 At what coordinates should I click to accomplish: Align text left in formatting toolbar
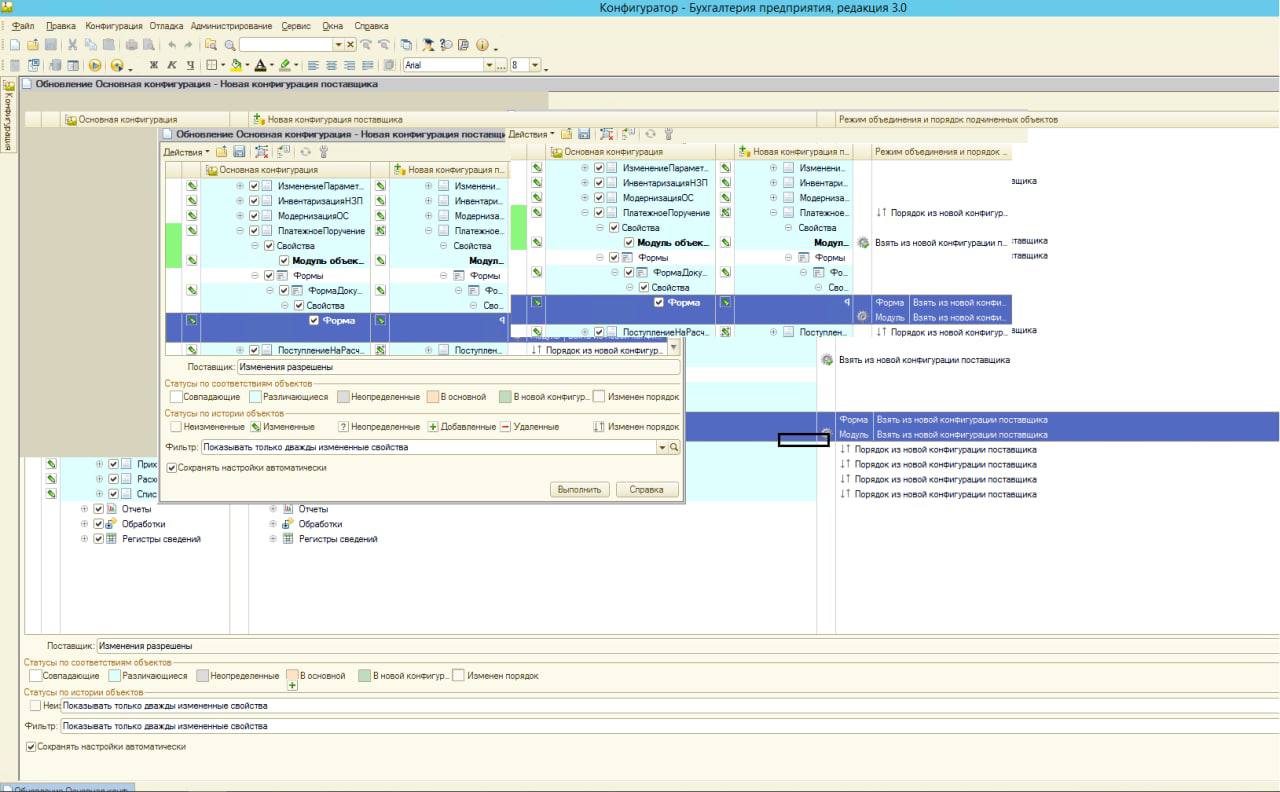(313, 65)
